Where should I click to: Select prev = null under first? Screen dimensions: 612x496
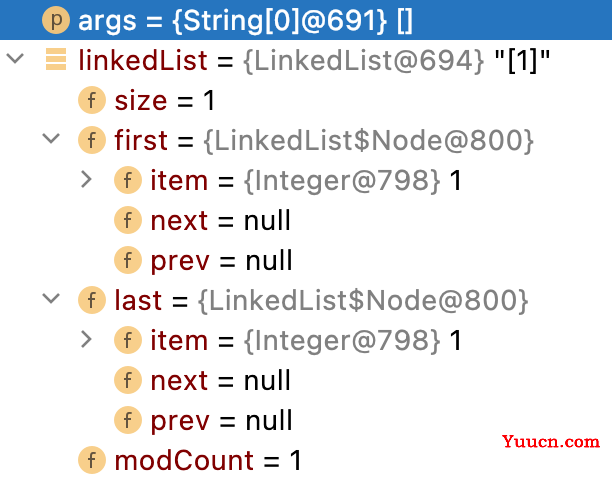[x=306, y=260]
